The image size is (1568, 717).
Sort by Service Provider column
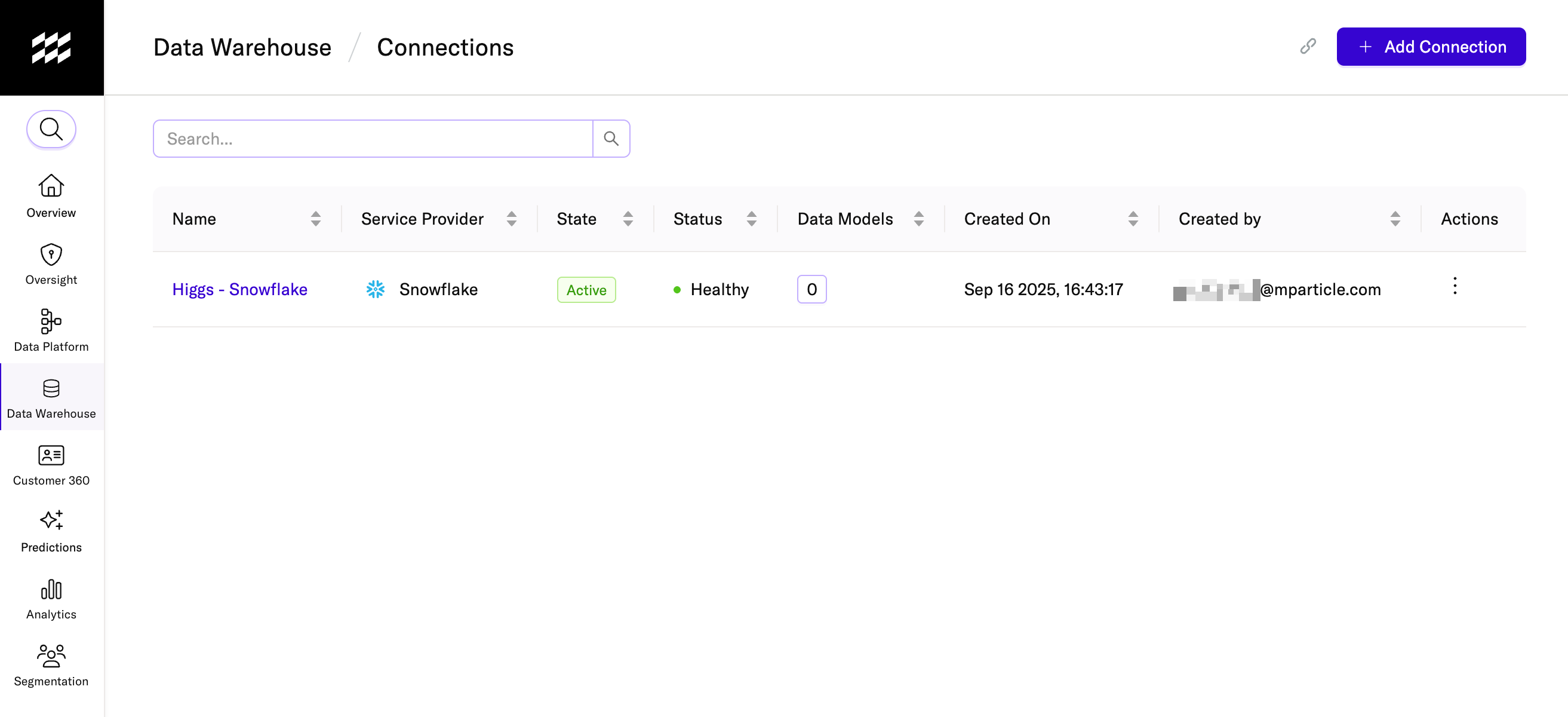511,219
